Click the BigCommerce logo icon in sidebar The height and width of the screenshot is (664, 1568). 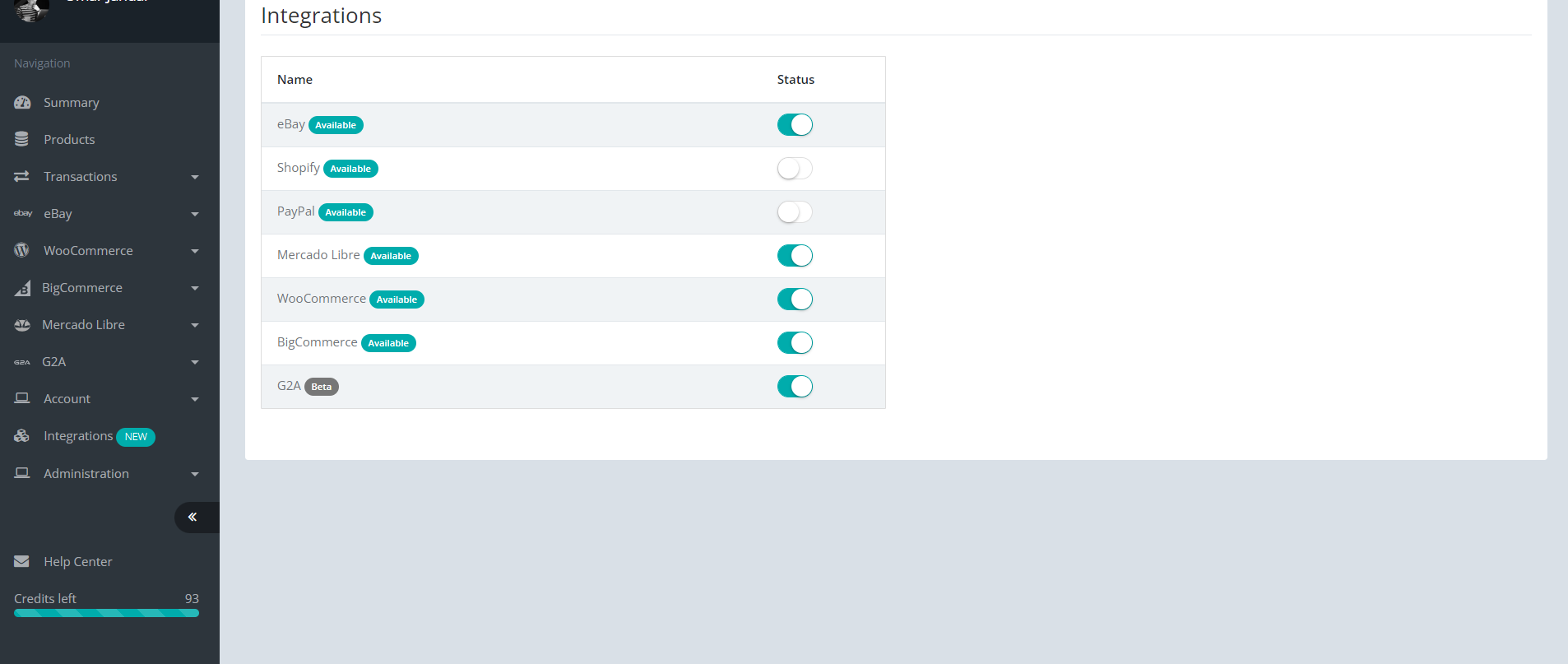(22, 288)
